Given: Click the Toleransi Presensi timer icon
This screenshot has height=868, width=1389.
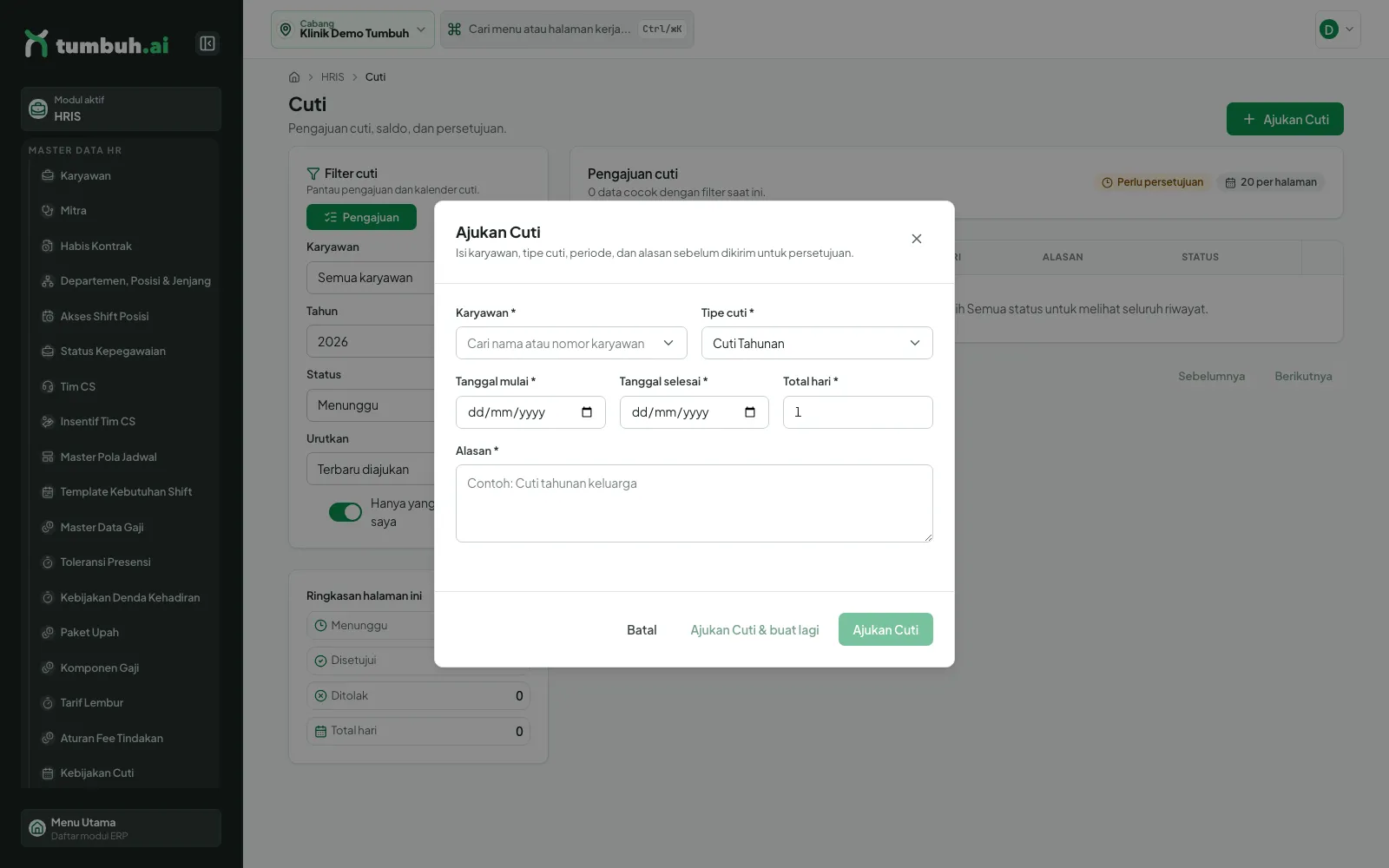Looking at the screenshot, I should point(48,562).
